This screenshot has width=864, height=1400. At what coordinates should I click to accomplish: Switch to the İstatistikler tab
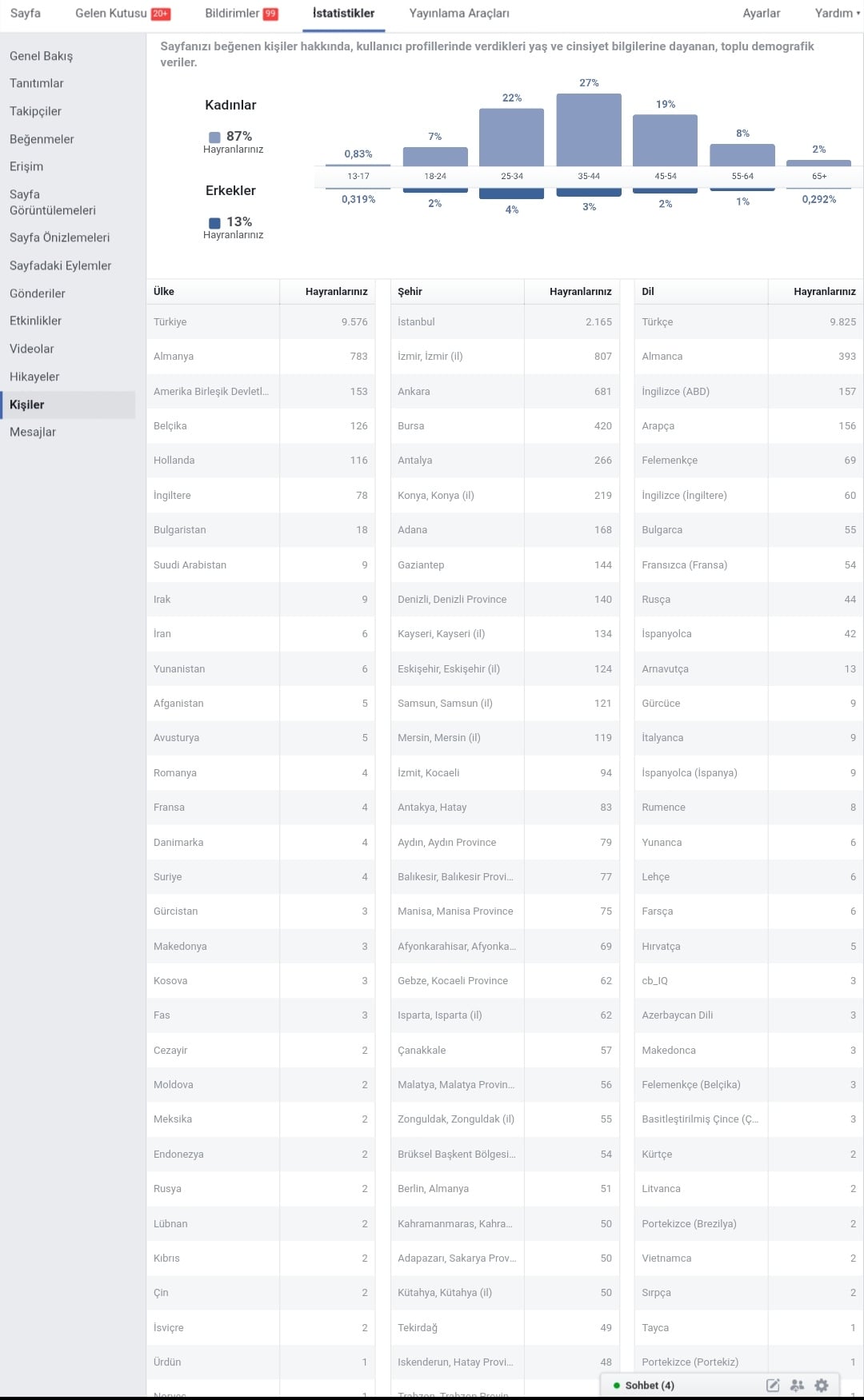tap(344, 13)
